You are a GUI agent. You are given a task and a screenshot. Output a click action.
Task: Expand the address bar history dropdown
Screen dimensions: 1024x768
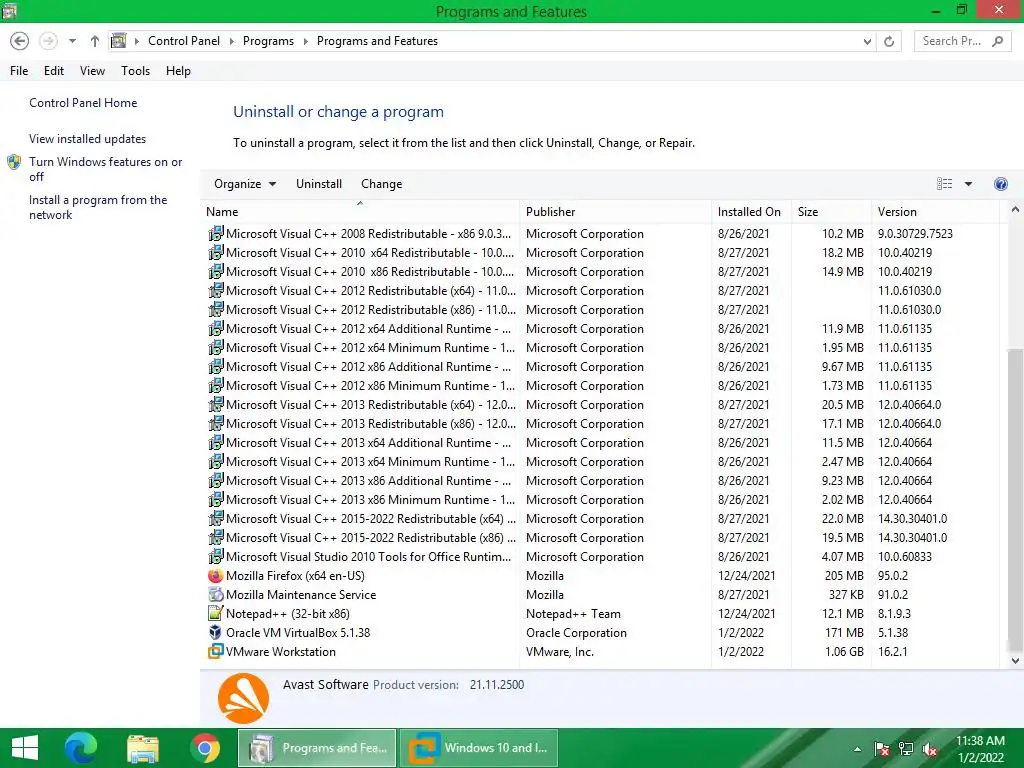point(867,41)
